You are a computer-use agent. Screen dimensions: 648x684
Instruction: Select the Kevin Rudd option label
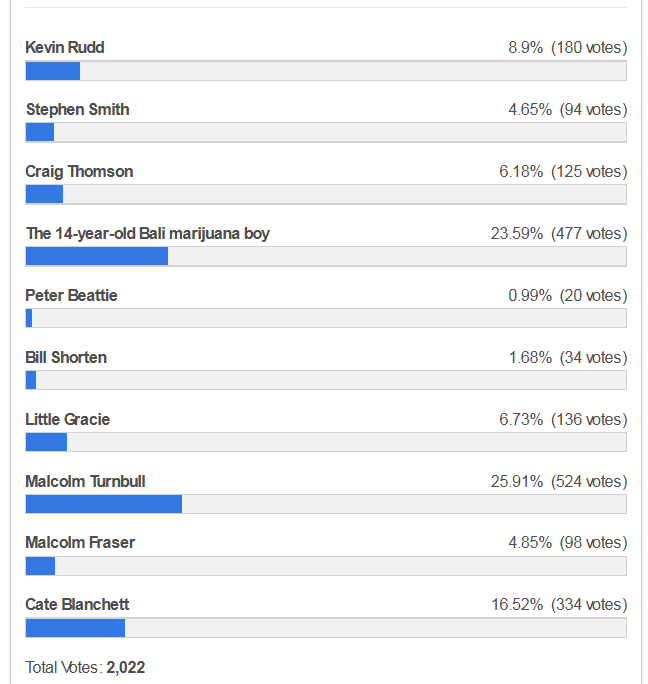pos(65,48)
